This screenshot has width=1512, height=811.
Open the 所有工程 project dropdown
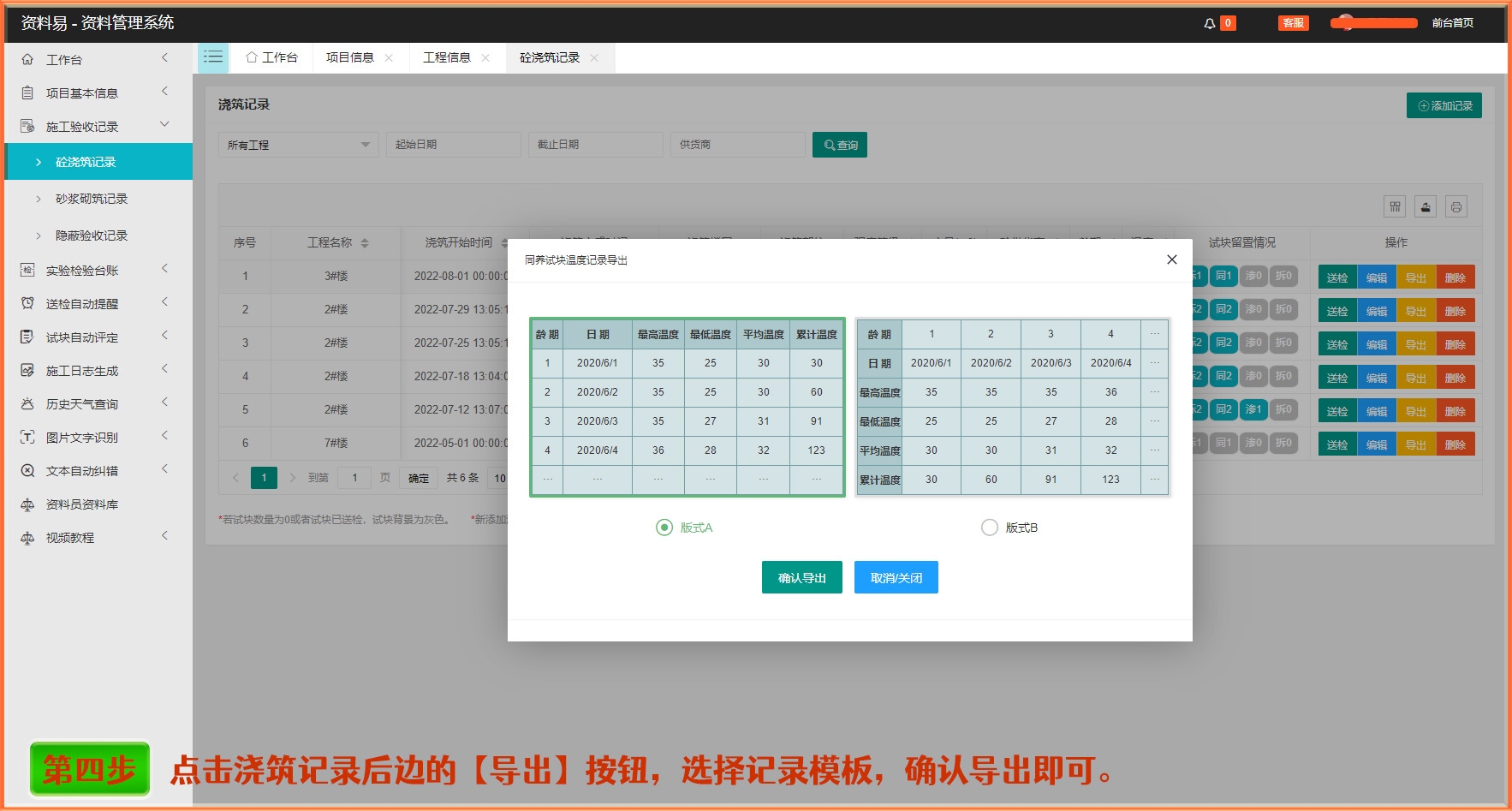point(298,145)
